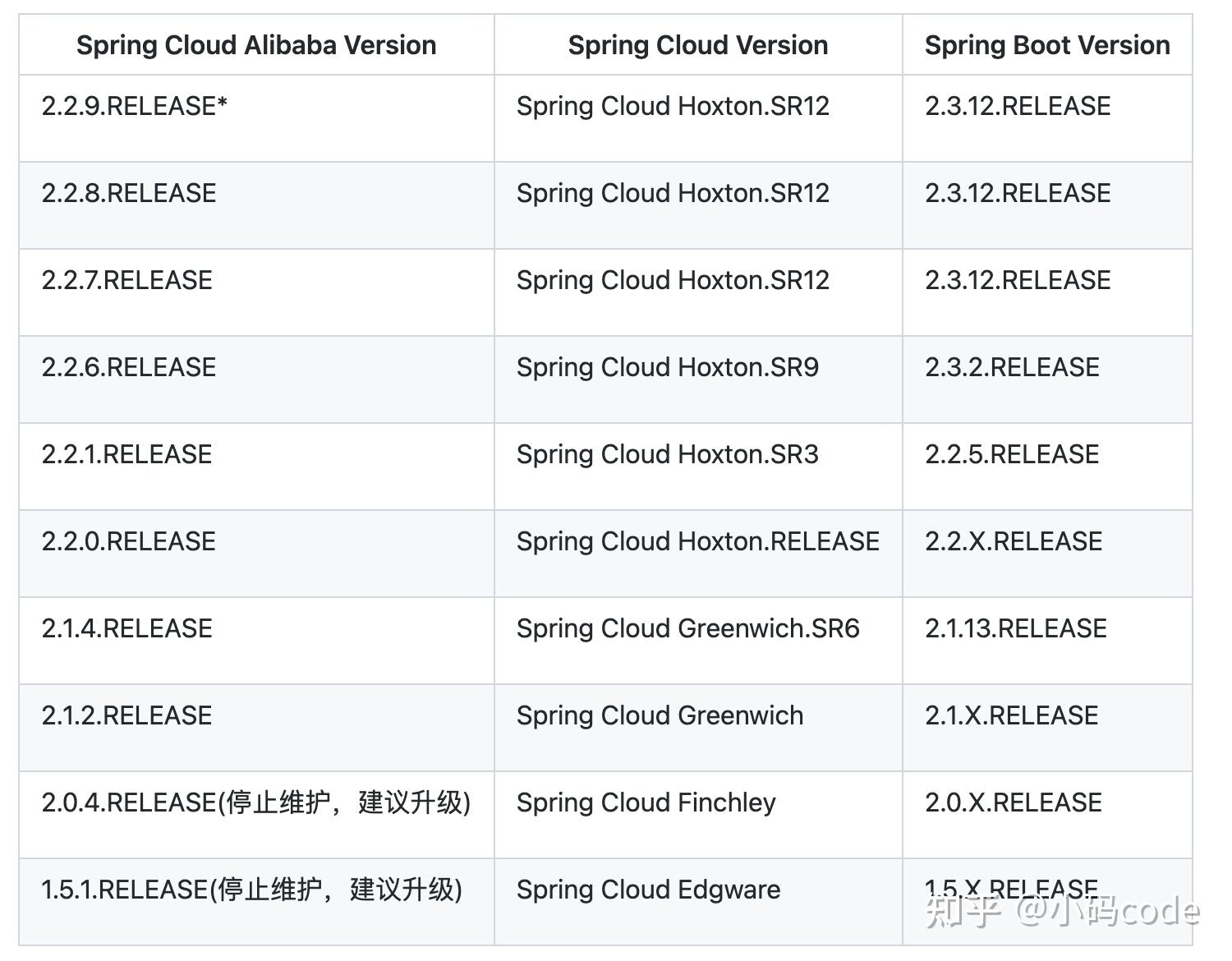Select the 2.2.9.RELEASE* cell
The image size is (1232, 961).
point(135,106)
